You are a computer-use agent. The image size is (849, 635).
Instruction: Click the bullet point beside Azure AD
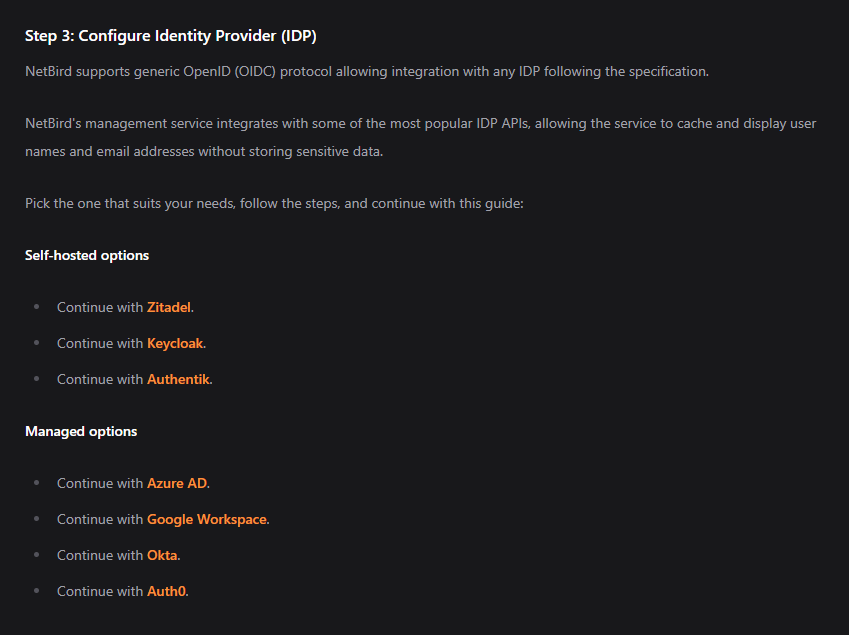tap(37, 483)
